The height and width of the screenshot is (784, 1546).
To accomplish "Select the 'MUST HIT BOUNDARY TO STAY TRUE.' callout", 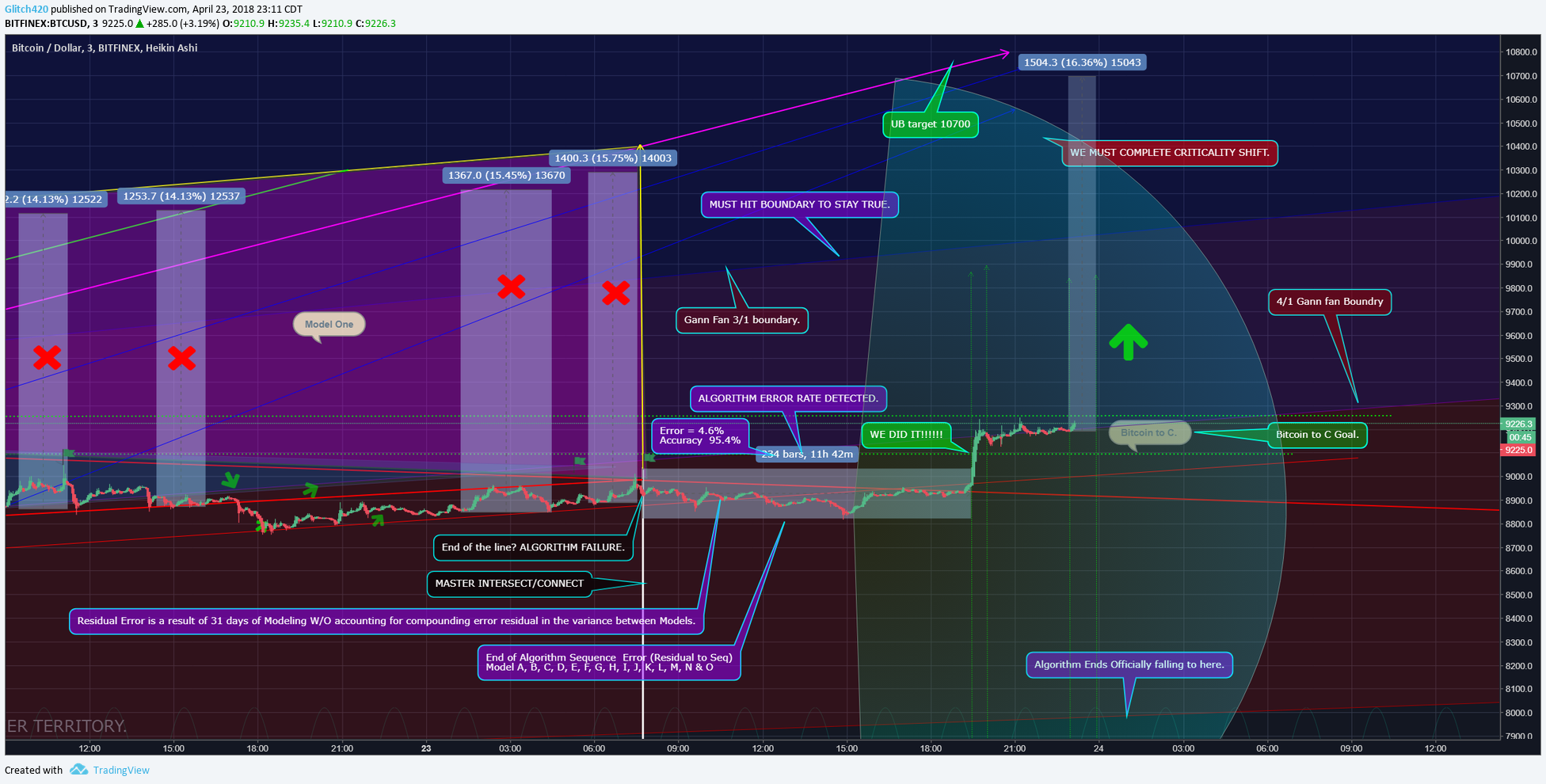I will coord(799,204).
